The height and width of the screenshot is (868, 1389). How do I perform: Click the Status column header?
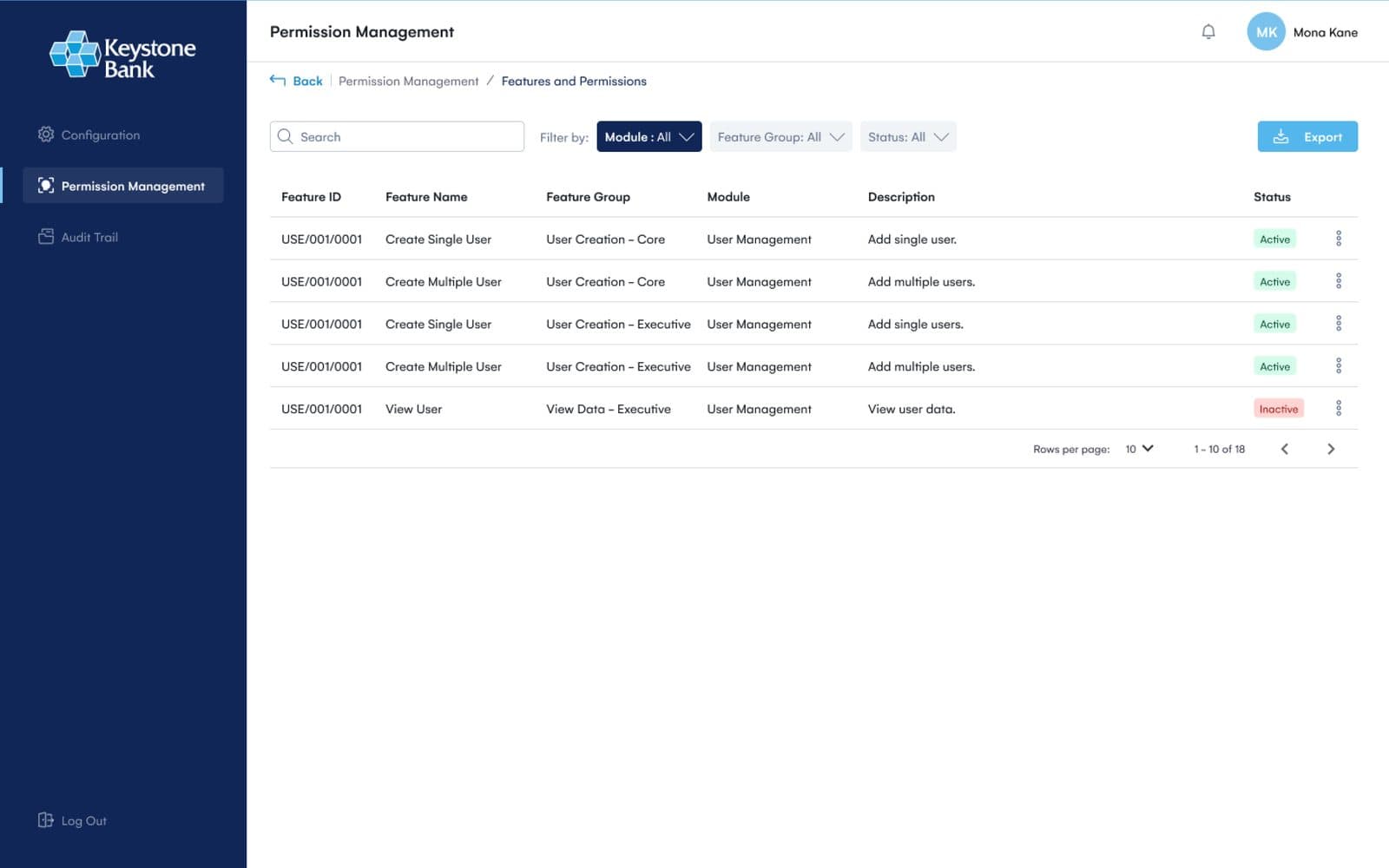[x=1272, y=197]
